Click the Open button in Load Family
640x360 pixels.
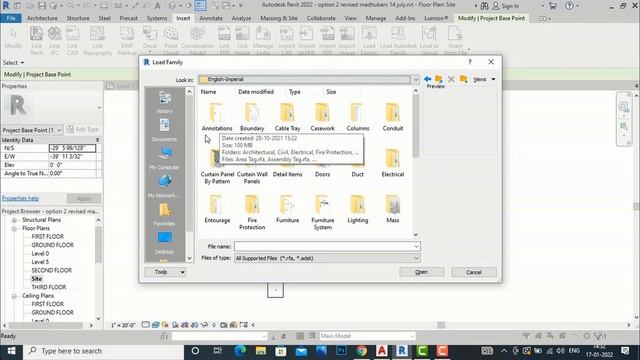[422, 272]
